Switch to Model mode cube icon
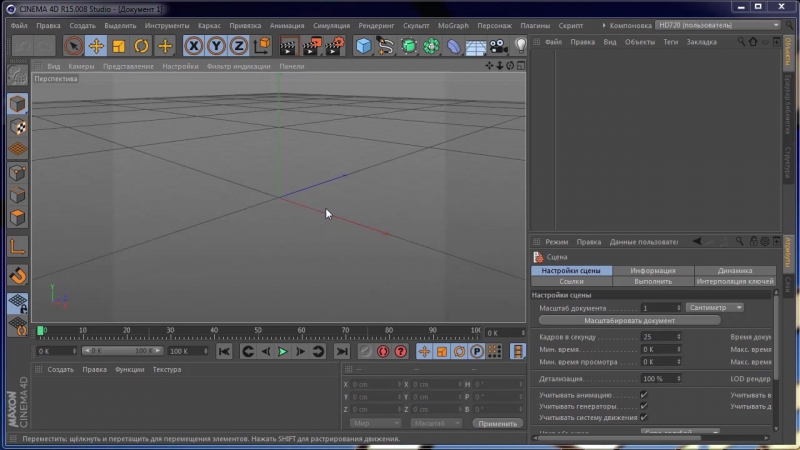Viewport: 800px width, 450px height. tap(17, 104)
